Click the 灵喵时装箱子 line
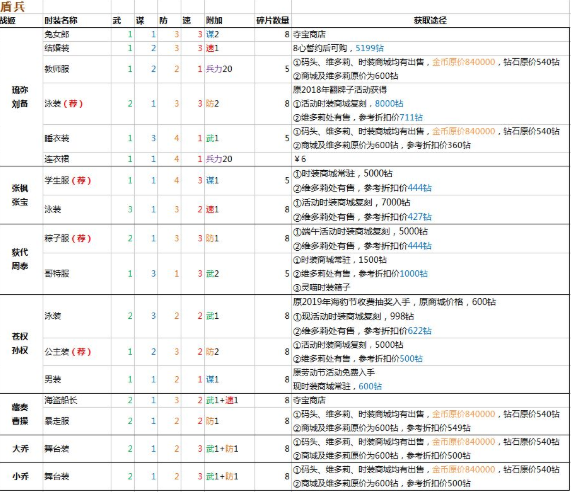The width and height of the screenshot is (573, 493). click(322, 287)
